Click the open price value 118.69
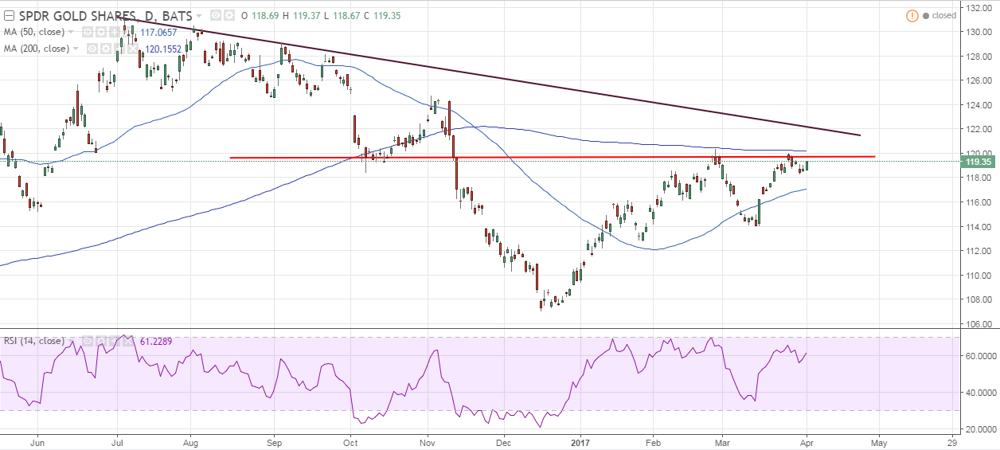 click(x=263, y=15)
